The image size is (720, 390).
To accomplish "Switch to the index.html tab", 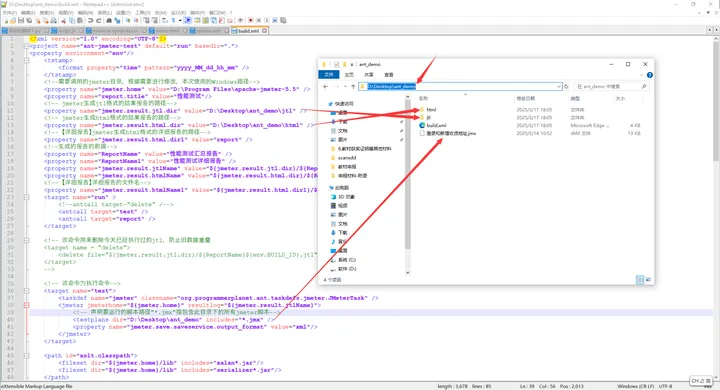I will point(168,31).
